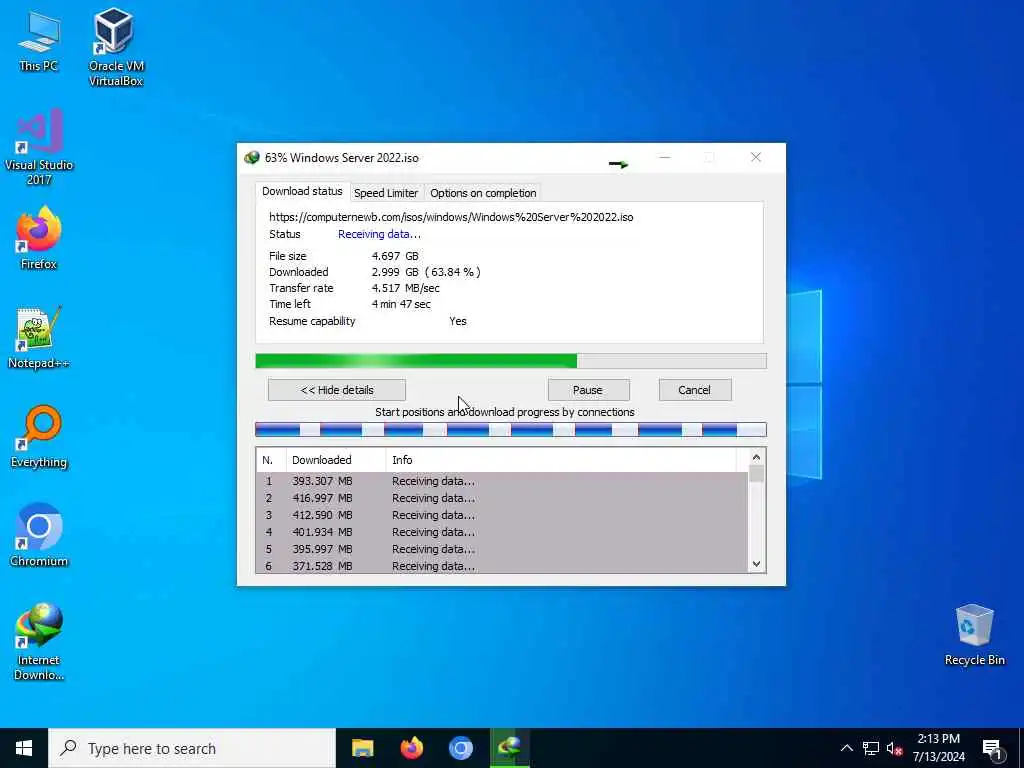Select connection row 5 with 395.997 MB

(502, 549)
